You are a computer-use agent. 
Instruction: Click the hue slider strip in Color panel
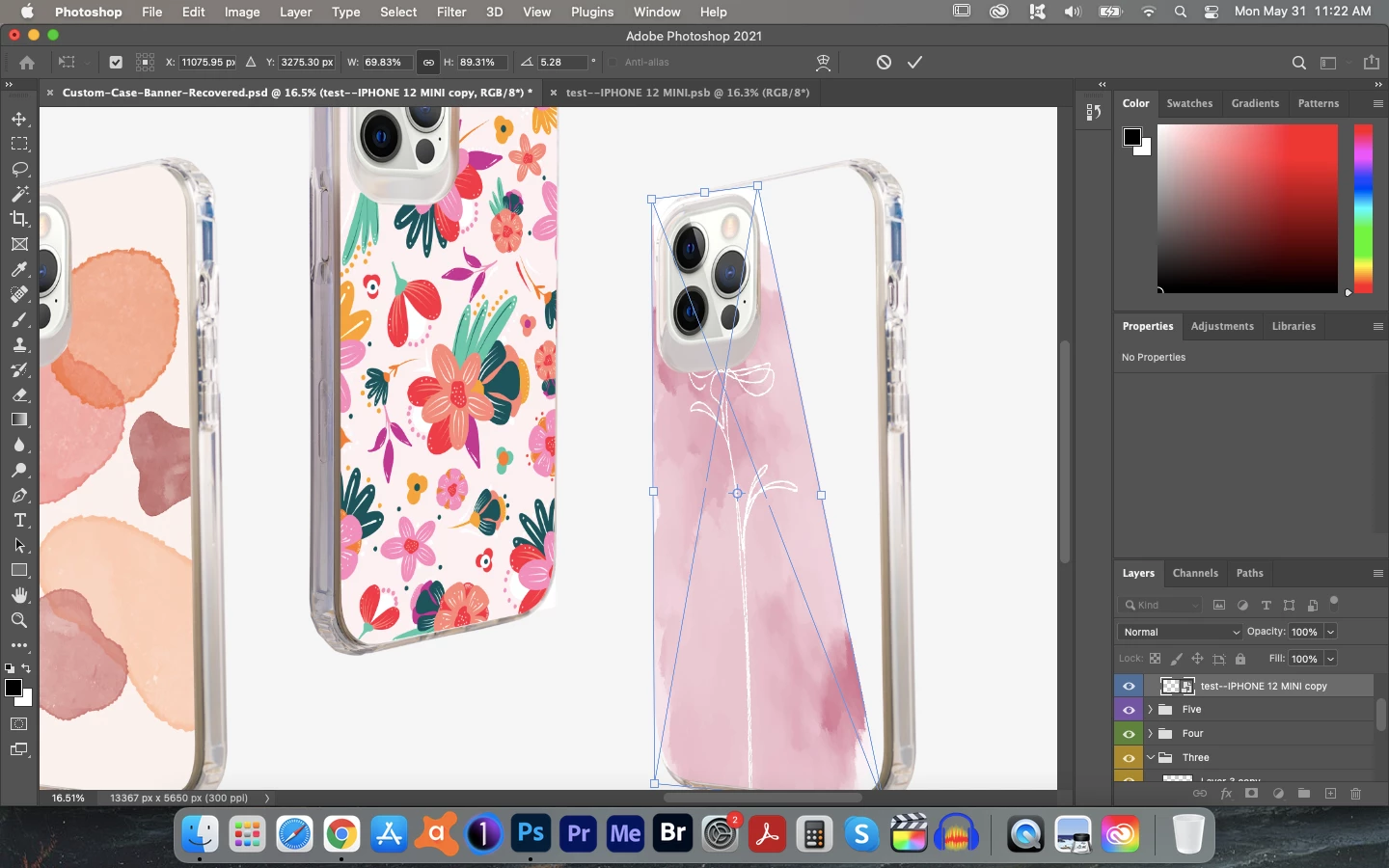(x=1363, y=208)
